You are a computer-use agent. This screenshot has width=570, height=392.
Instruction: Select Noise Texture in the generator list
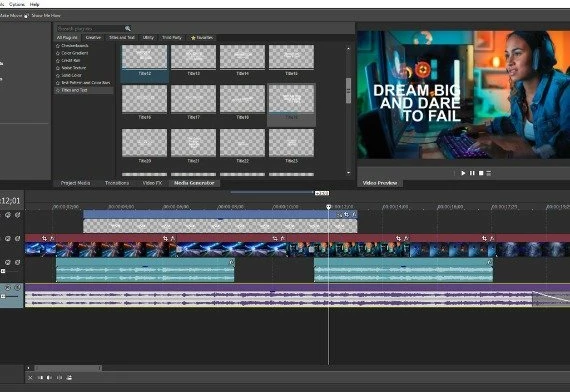pyautogui.click(x=74, y=68)
